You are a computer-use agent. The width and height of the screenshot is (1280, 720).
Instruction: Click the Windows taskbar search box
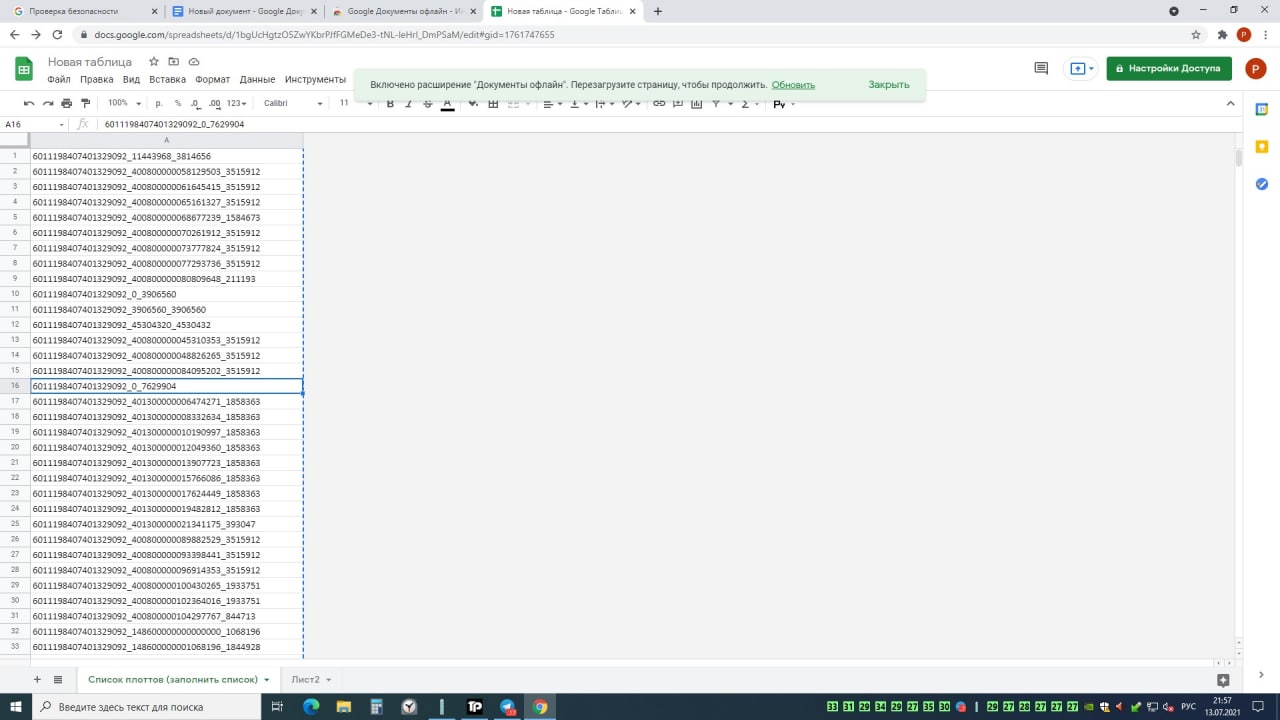(146, 707)
